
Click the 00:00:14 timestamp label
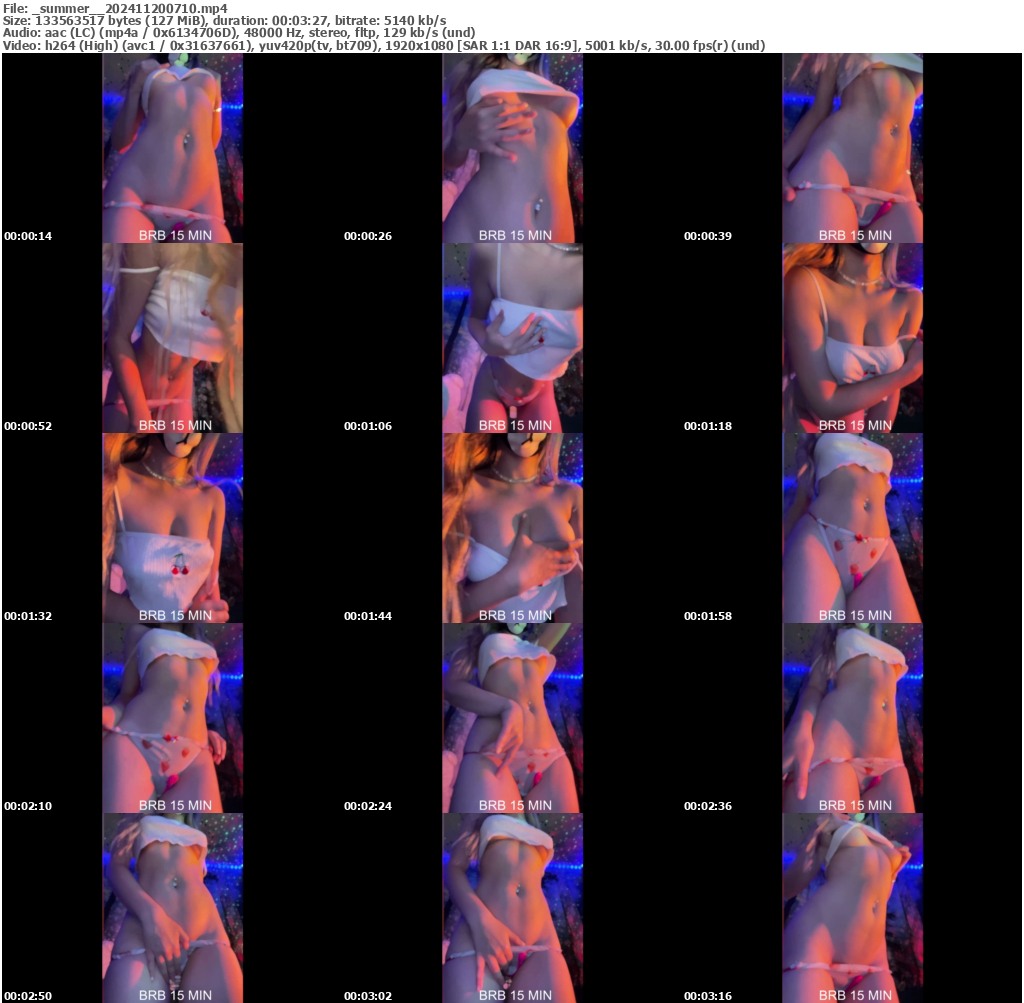point(28,236)
